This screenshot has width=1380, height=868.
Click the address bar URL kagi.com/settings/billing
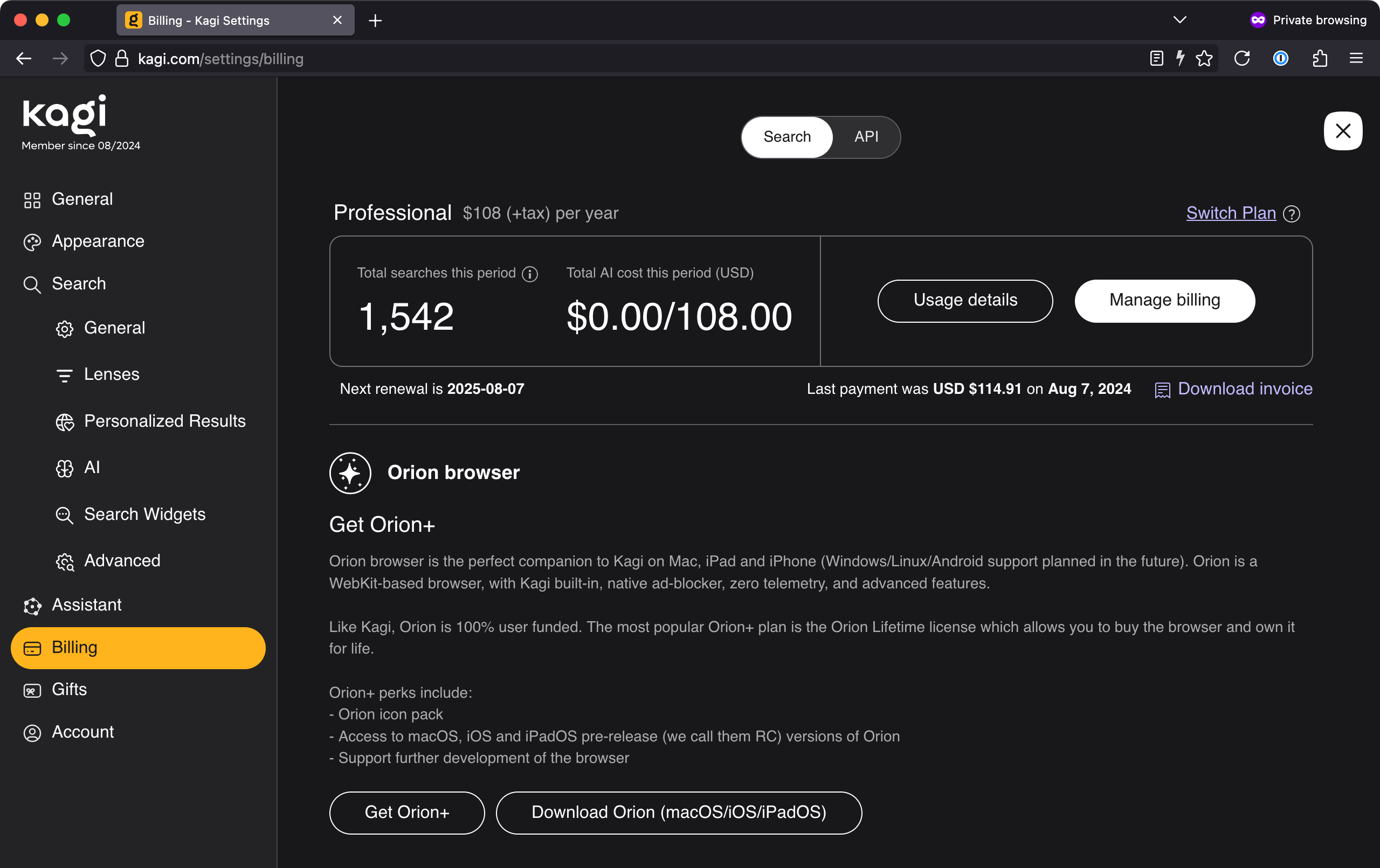click(220, 59)
